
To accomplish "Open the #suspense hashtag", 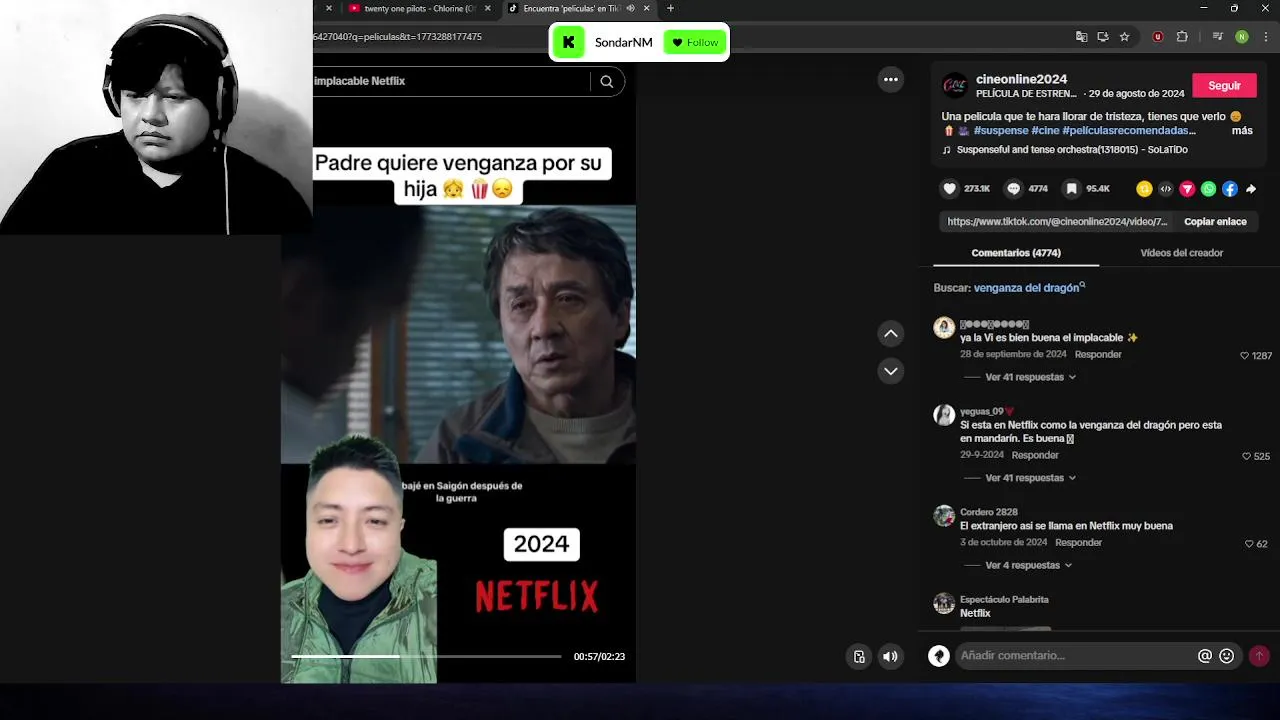I will pyautogui.click(x=1000, y=131).
